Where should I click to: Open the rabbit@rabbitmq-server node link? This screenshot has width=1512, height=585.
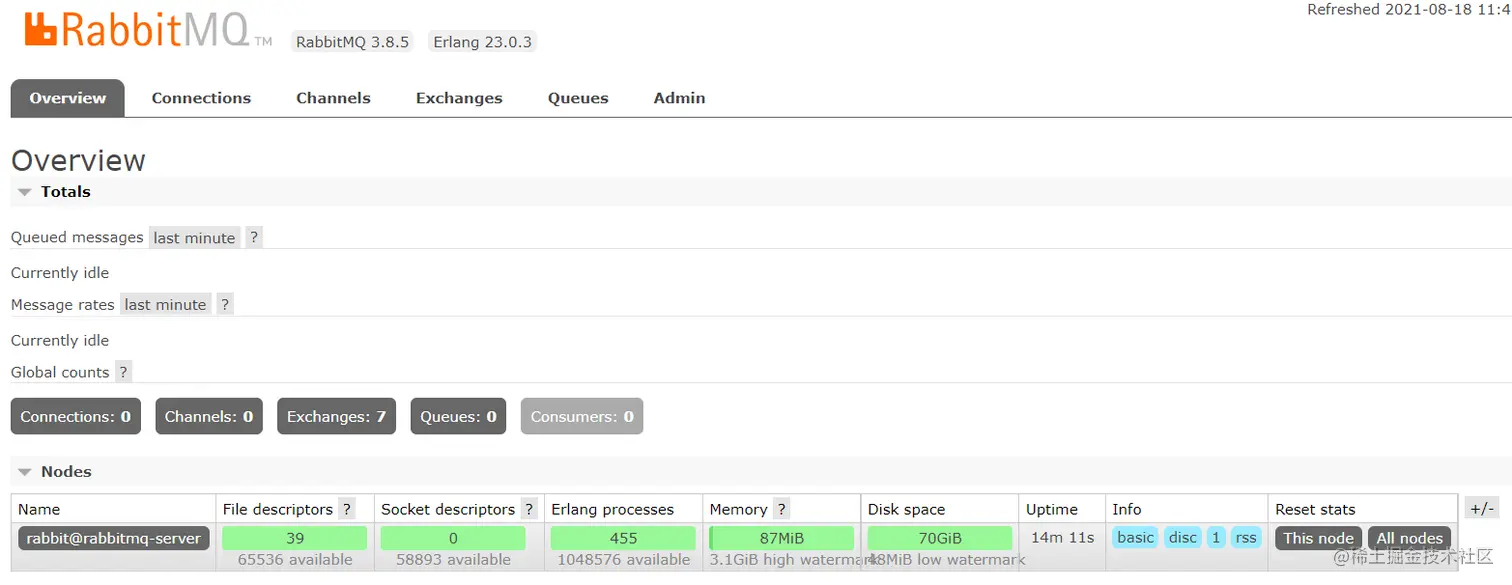(x=114, y=538)
